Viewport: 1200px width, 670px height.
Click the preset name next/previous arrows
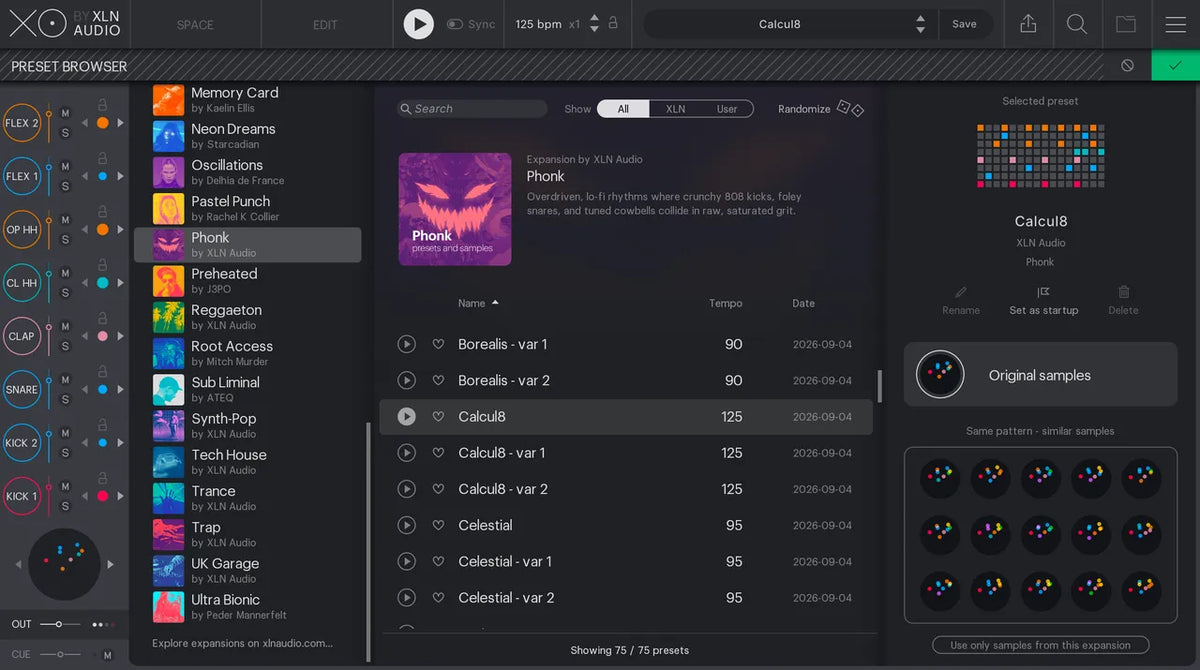pyautogui.click(x=920, y=24)
